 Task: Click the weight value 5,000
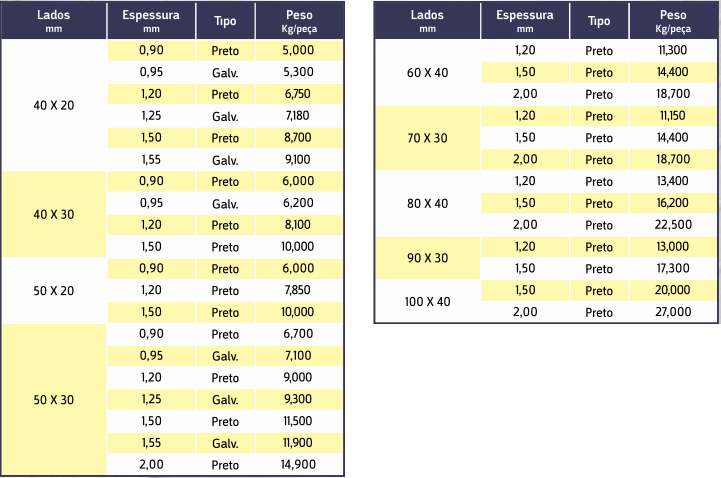tap(299, 51)
